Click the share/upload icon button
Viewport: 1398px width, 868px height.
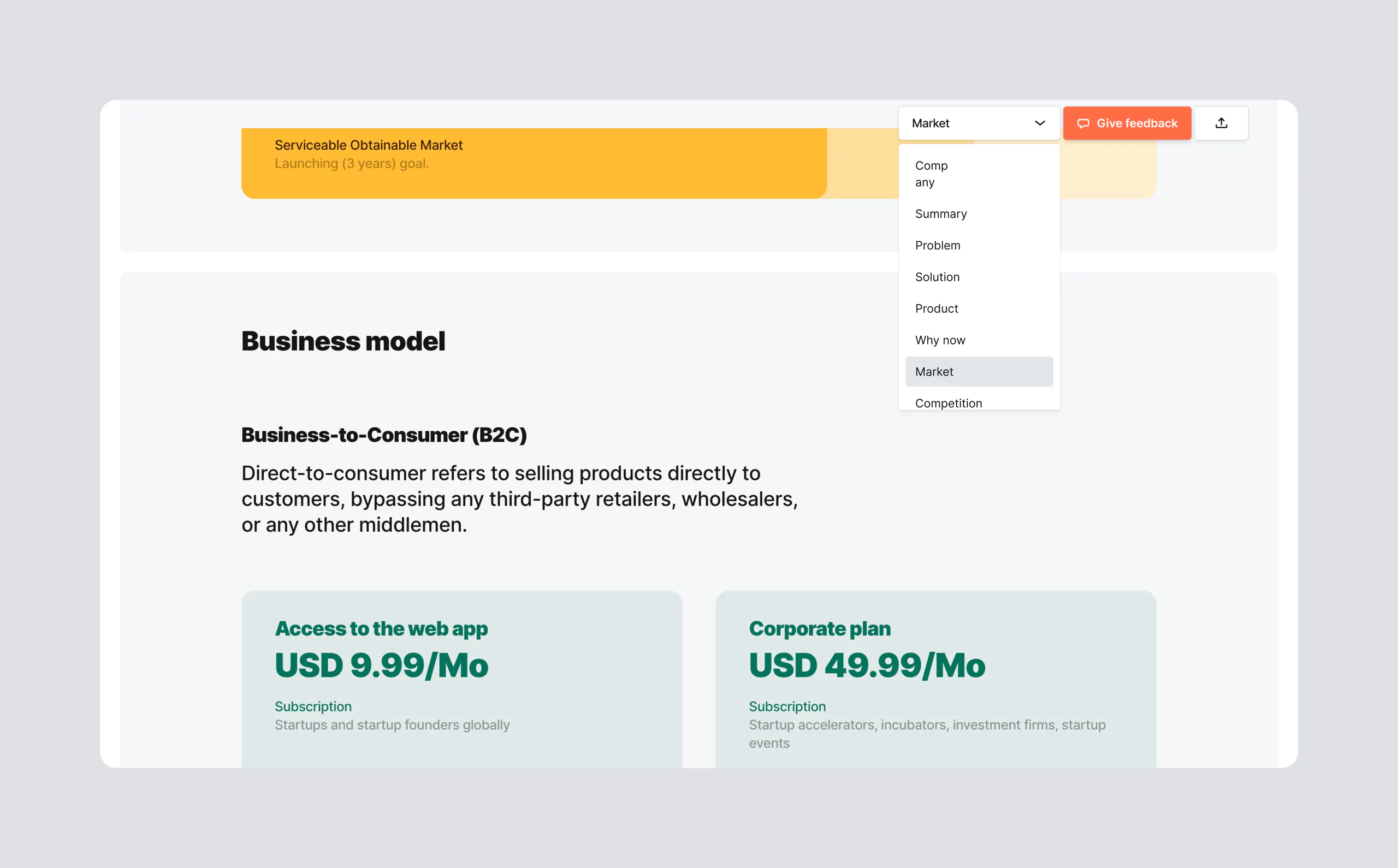pos(1221,123)
